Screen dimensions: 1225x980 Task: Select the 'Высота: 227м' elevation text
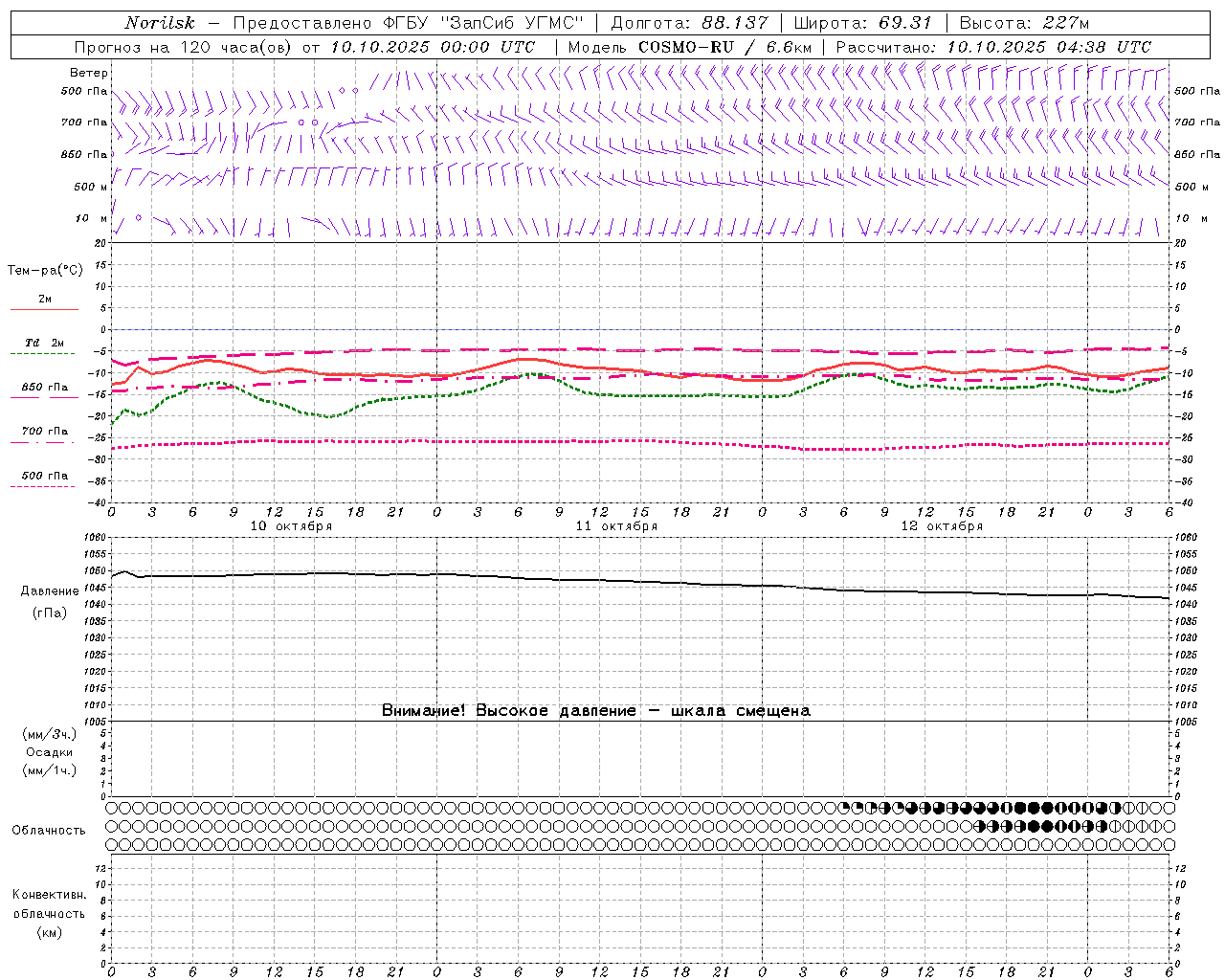[1024, 23]
